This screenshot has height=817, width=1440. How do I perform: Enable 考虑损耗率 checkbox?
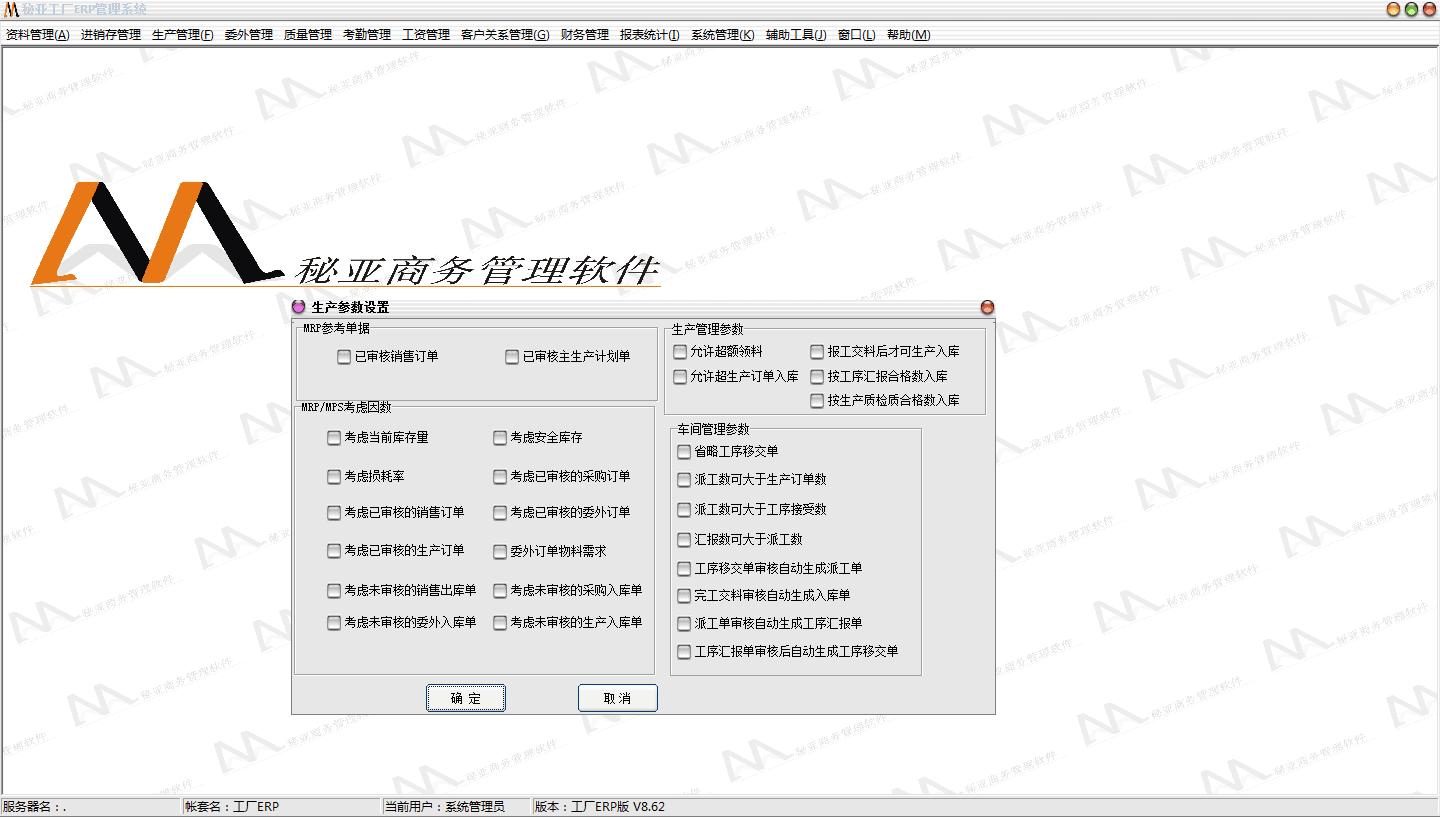pos(334,476)
